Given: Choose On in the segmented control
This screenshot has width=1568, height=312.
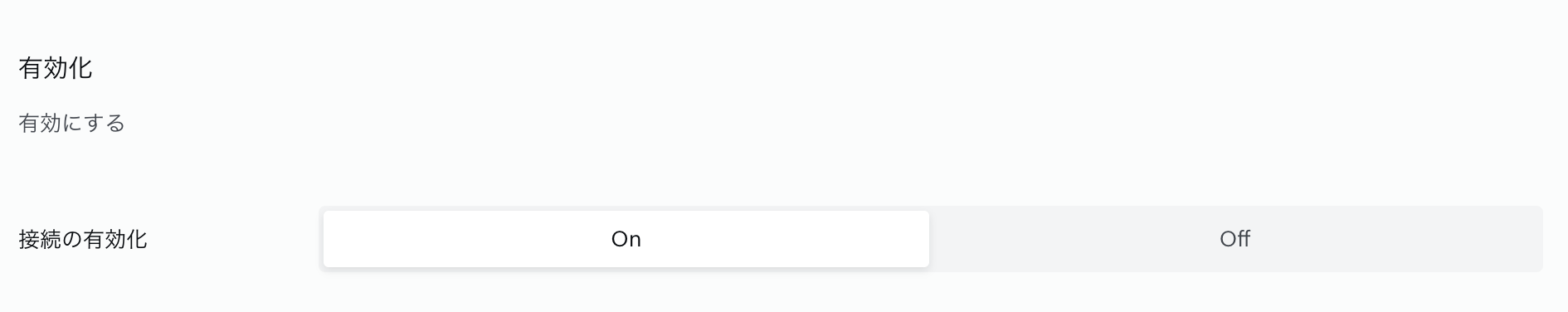Looking at the screenshot, I should pos(626,239).
